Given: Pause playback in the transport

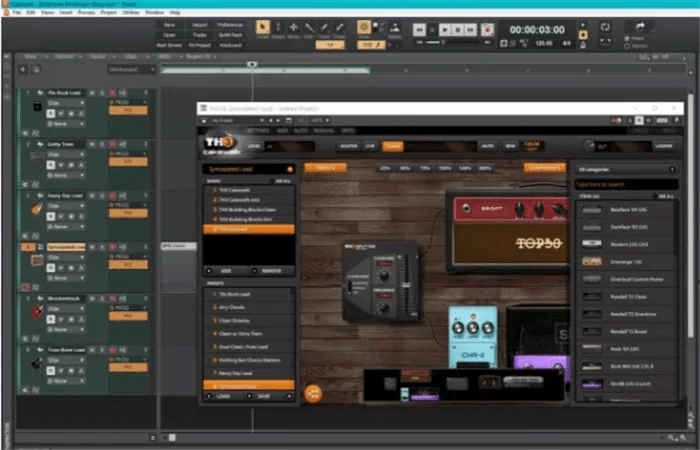Looking at the screenshot, I should pos(458,29).
